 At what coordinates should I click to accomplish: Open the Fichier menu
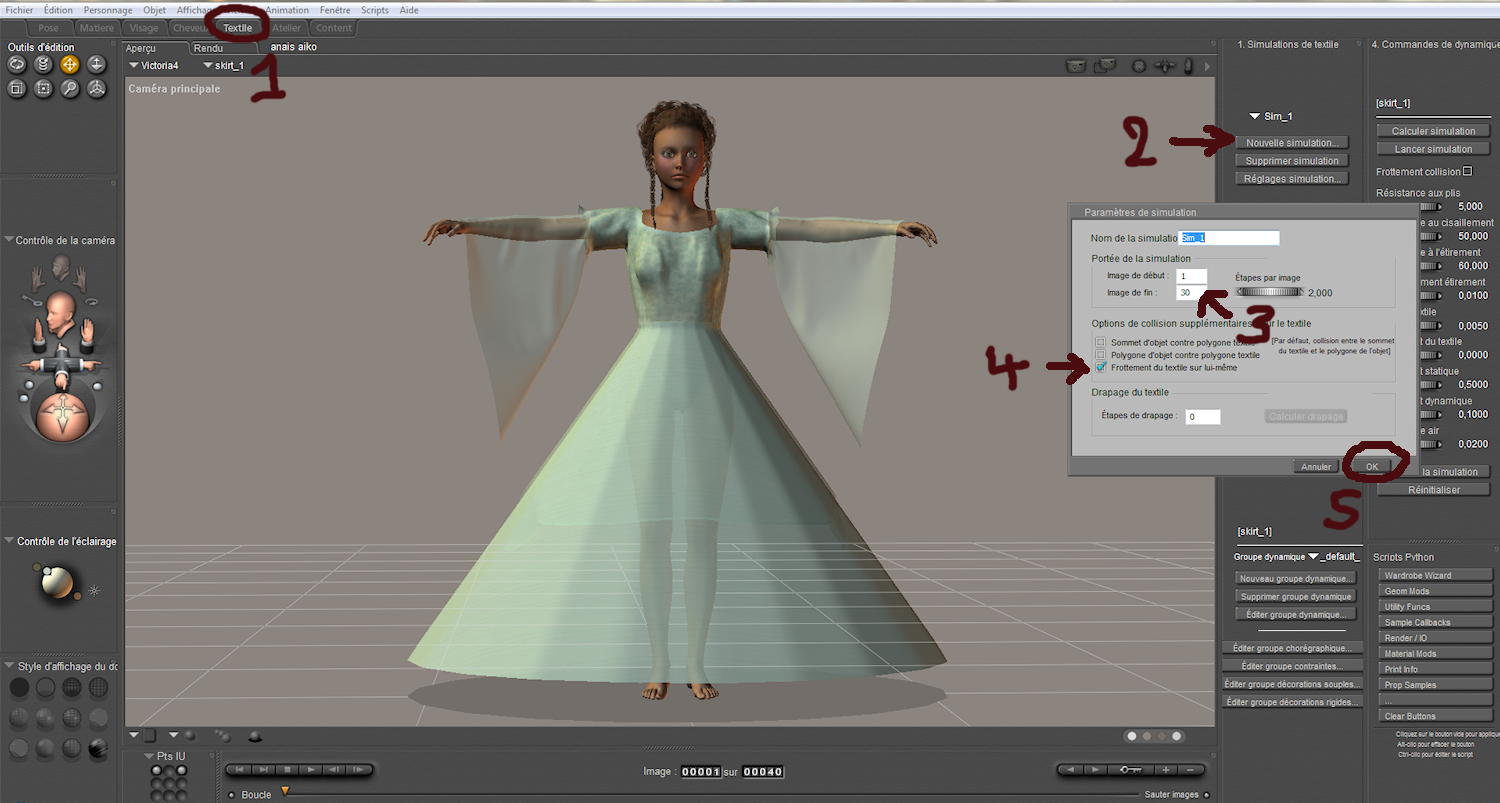[19, 9]
